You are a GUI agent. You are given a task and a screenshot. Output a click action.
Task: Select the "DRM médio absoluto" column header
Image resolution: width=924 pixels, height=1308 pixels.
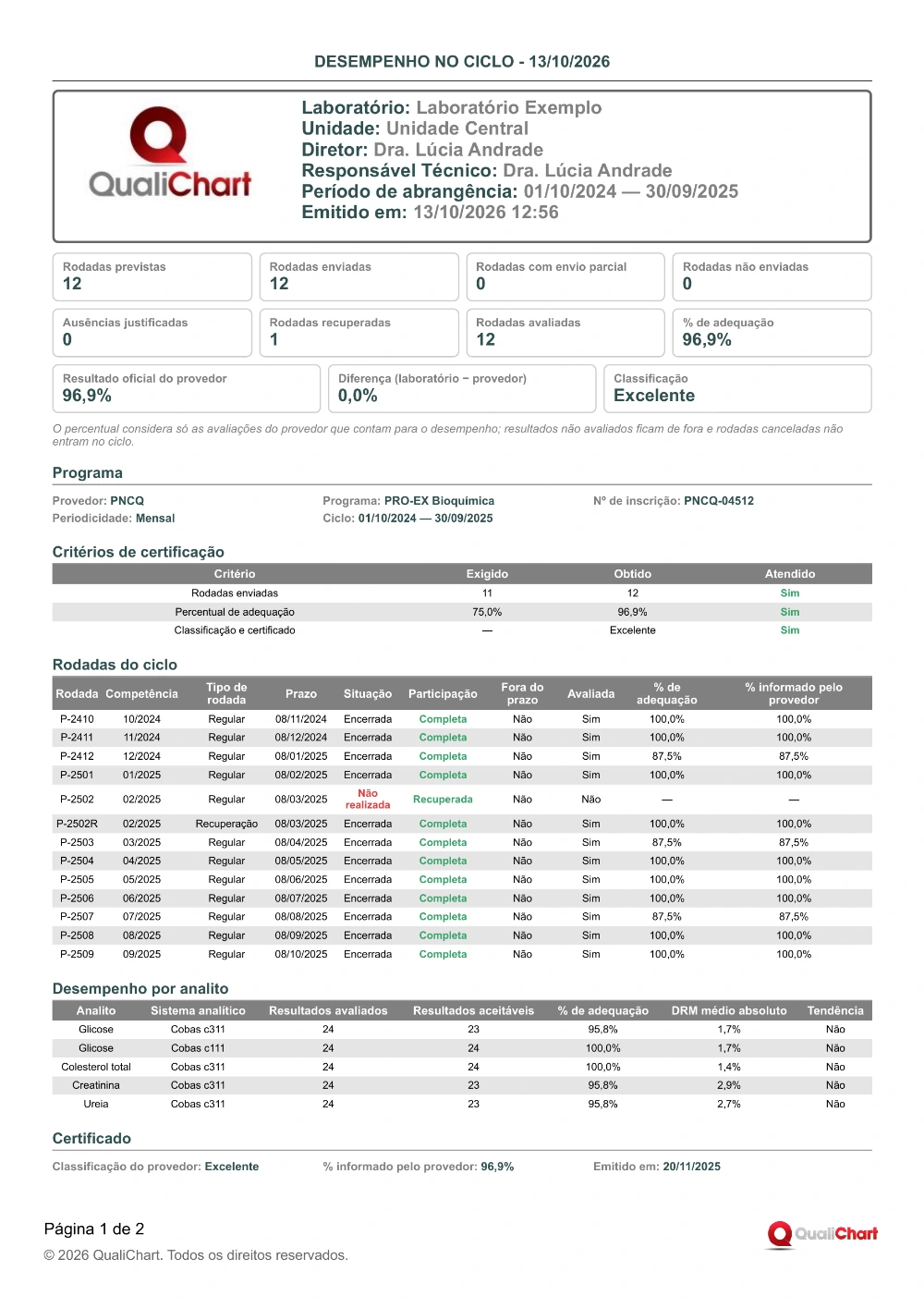click(729, 1011)
